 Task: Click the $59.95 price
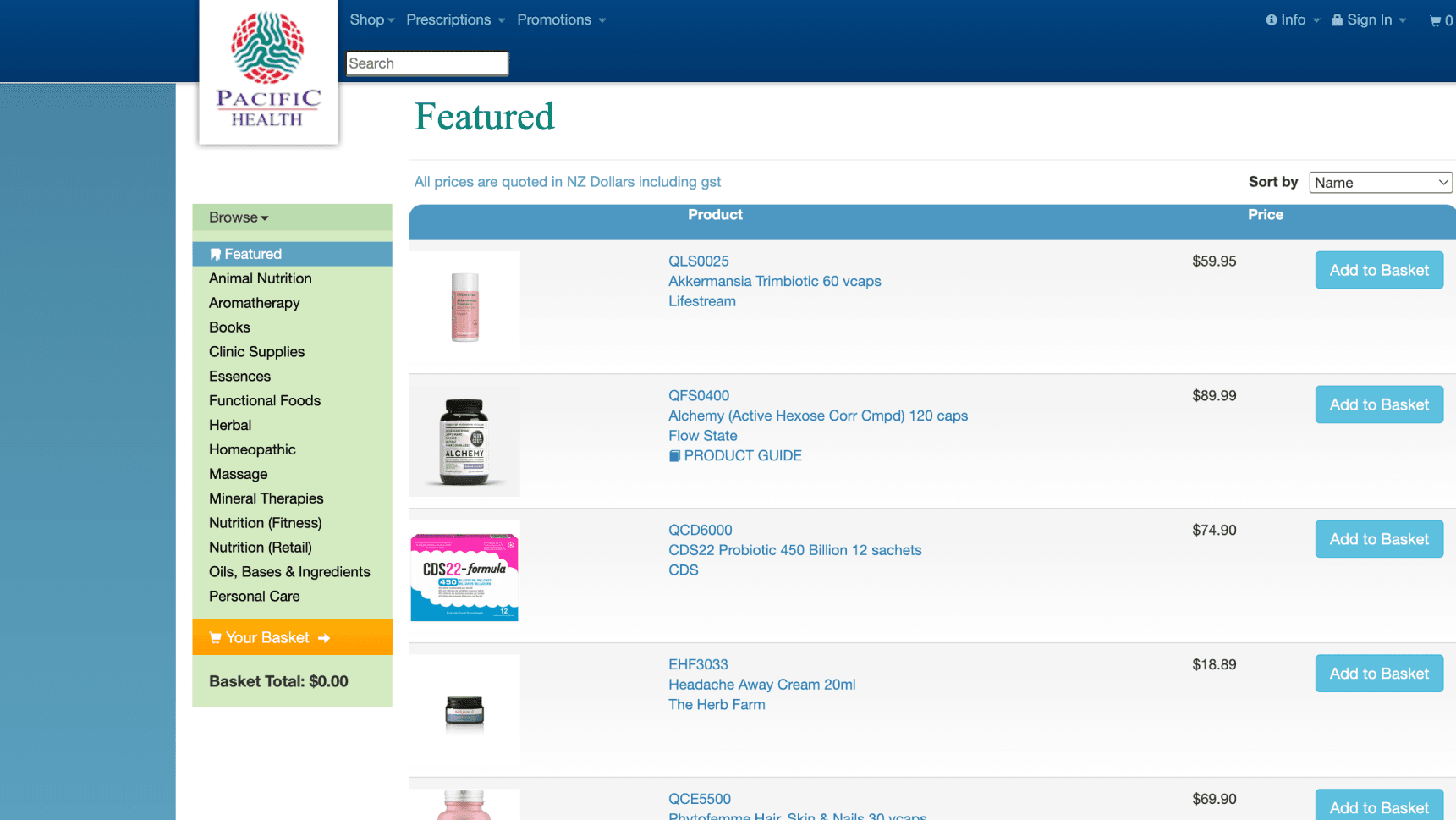[1214, 261]
